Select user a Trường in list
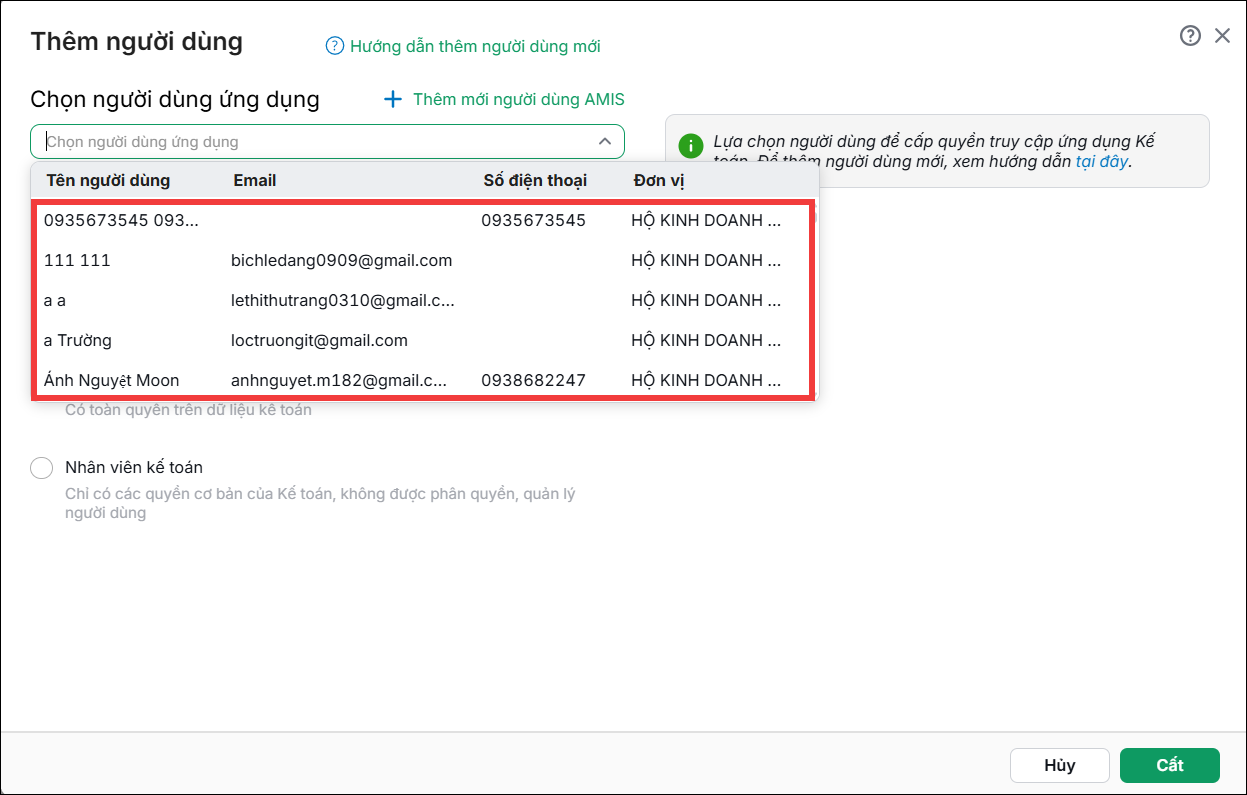This screenshot has height=795, width=1247. click(424, 340)
